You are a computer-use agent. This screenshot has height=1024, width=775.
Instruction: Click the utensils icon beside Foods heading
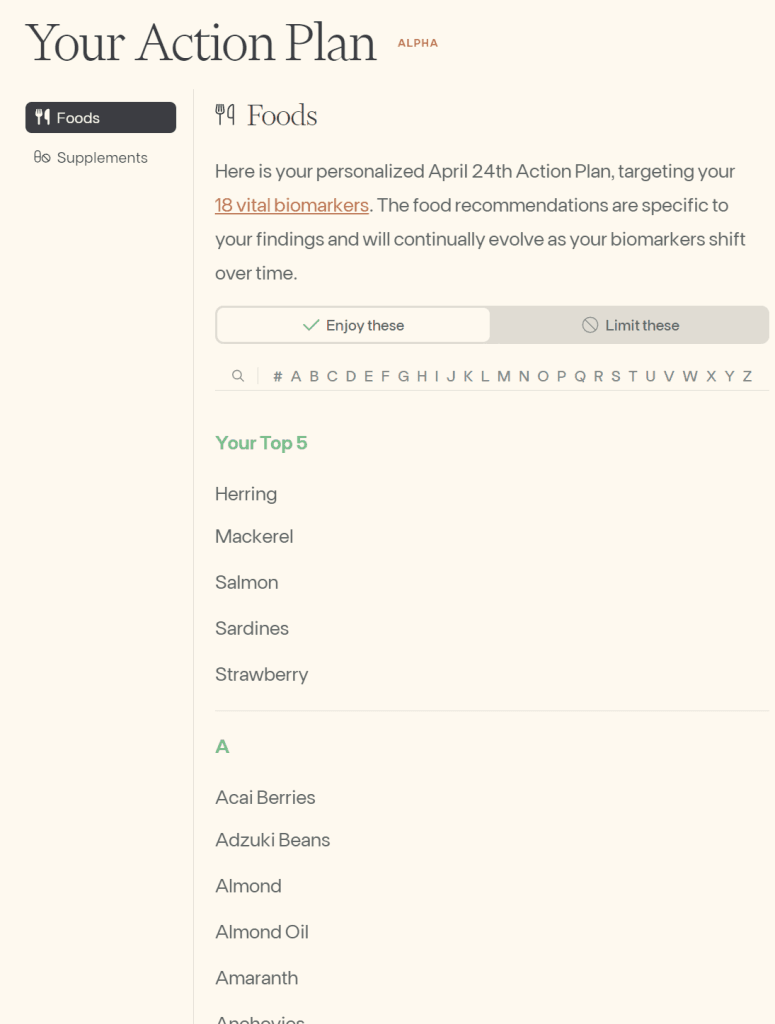225,116
